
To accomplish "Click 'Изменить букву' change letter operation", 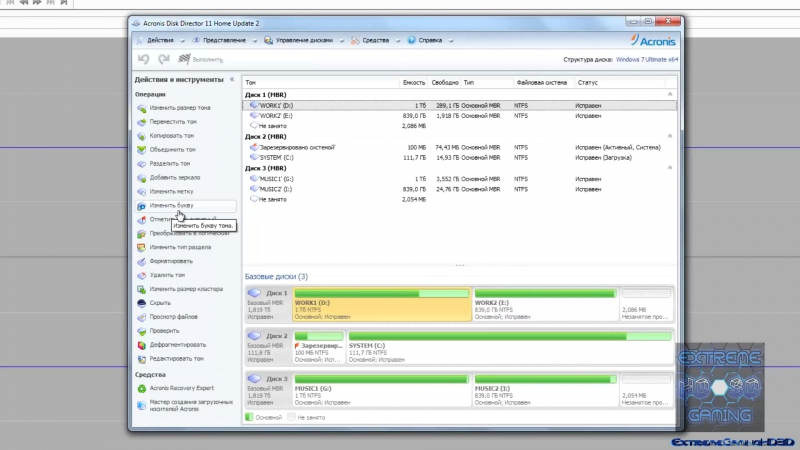I will pyautogui.click(x=186, y=206).
